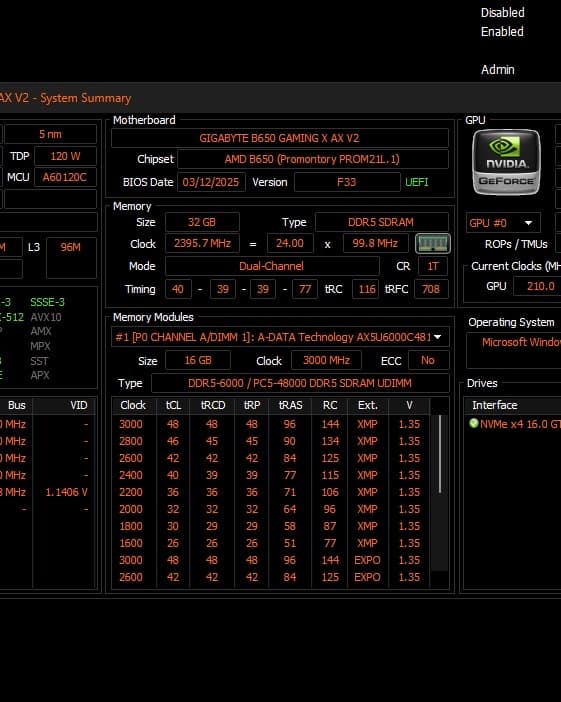The height and width of the screenshot is (702, 561).
Task: Click the tRAS column header
Action: 290,405
